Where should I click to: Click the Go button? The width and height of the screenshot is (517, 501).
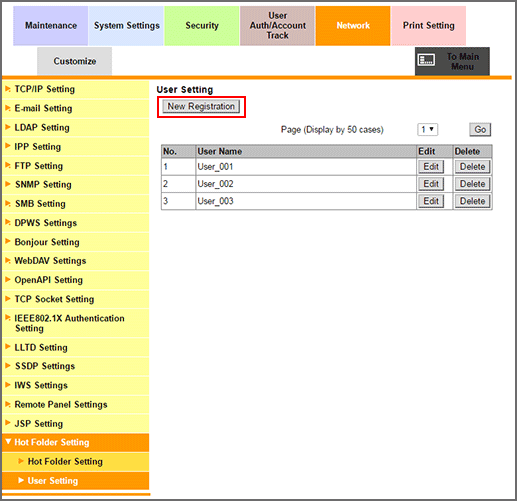tap(480, 129)
